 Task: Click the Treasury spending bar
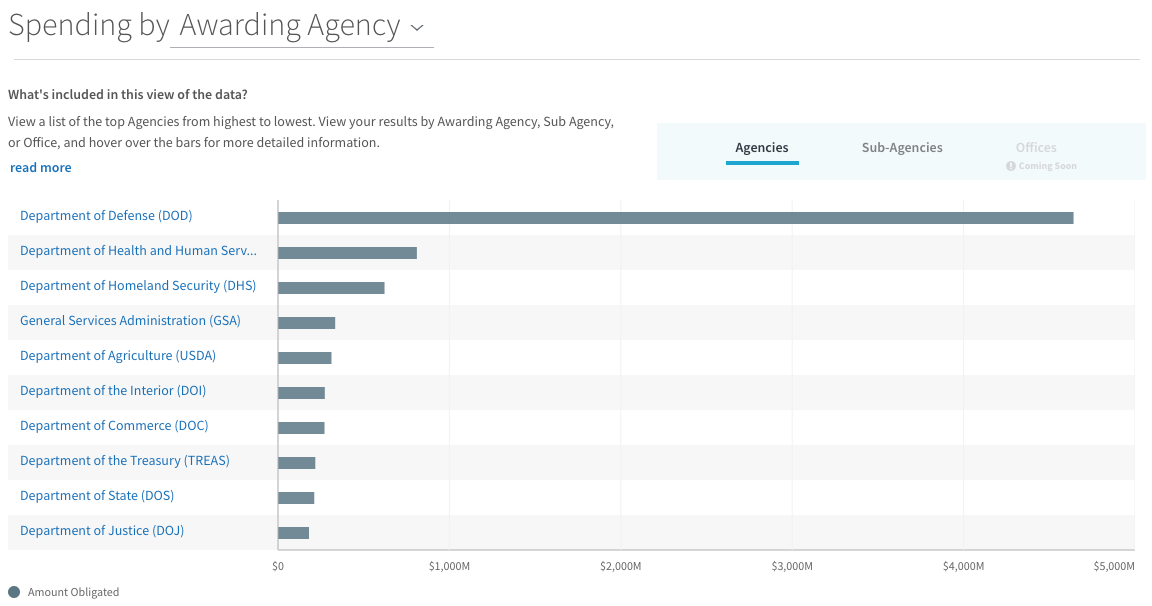pos(297,463)
